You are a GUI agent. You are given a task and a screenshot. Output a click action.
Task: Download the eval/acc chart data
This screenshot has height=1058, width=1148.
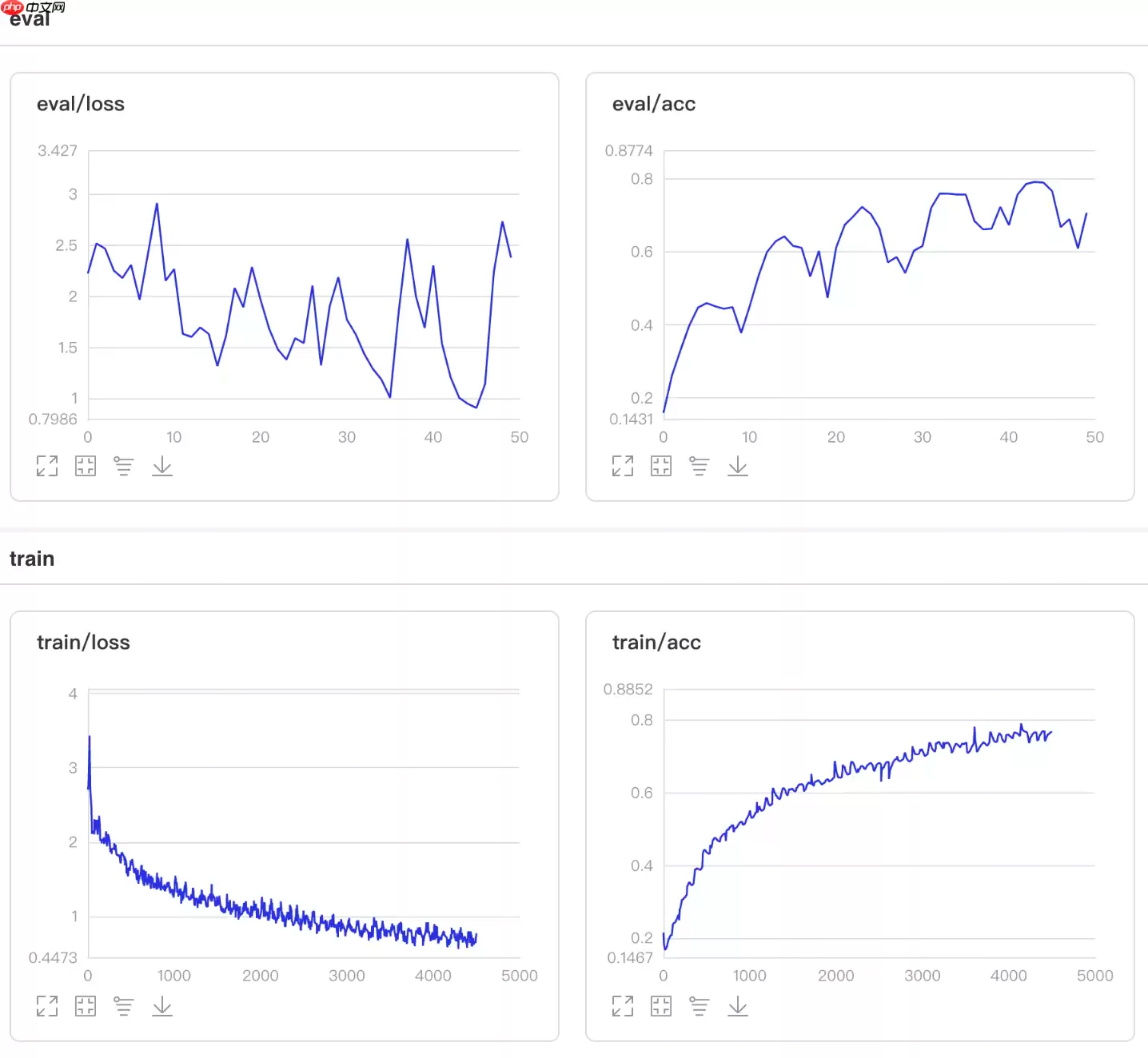(738, 466)
